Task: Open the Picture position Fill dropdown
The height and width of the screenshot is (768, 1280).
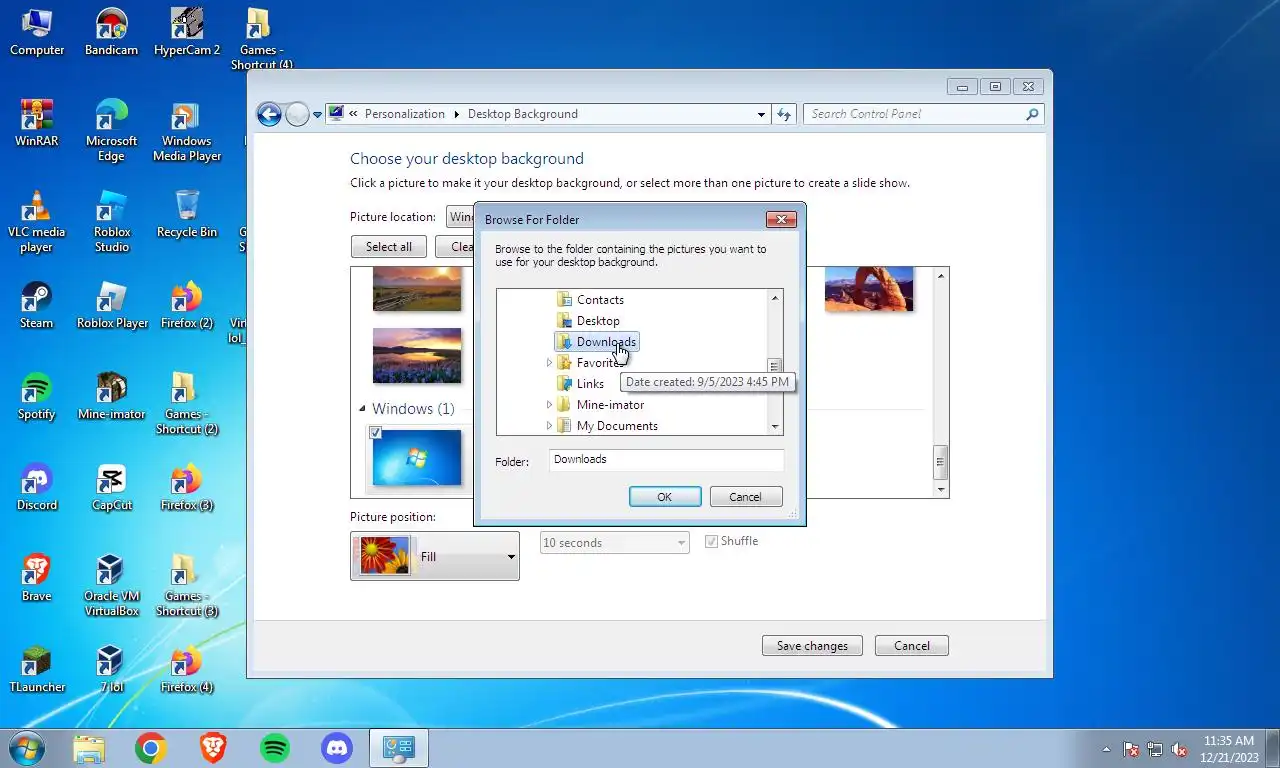Action: (435, 556)
